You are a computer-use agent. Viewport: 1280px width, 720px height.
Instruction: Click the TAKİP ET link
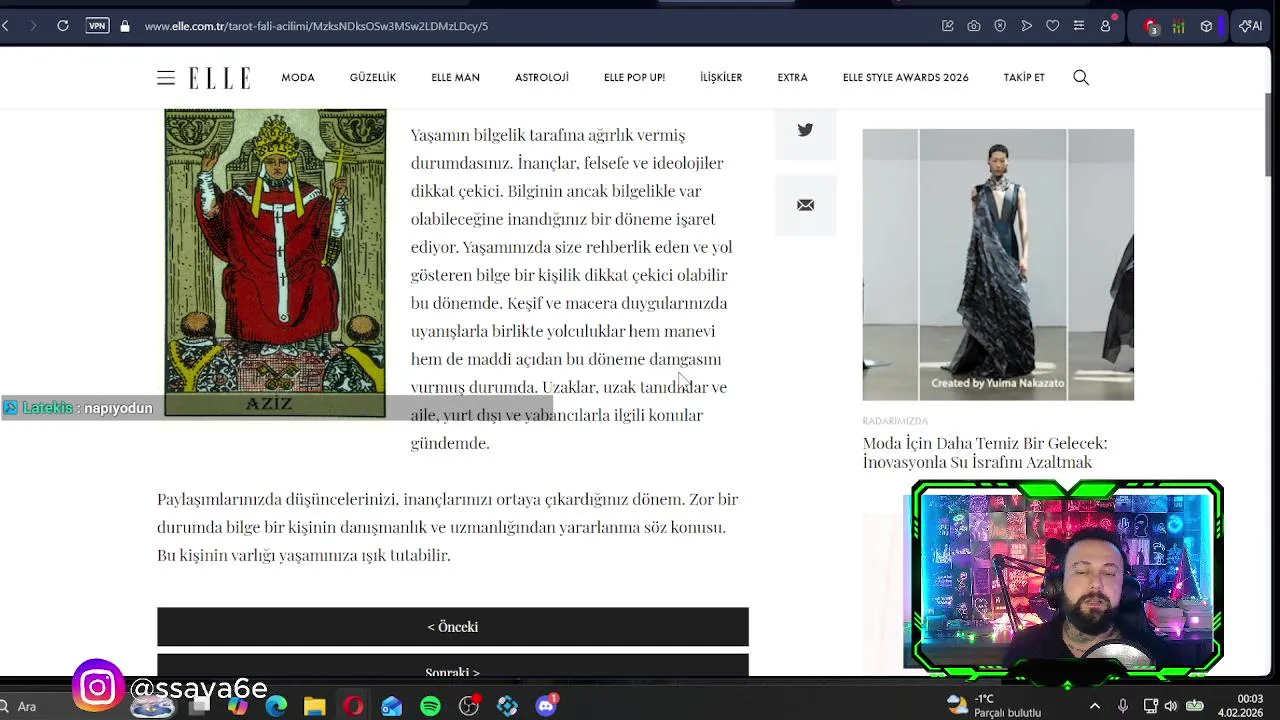pyautogui.click(x=1024, y=77)
